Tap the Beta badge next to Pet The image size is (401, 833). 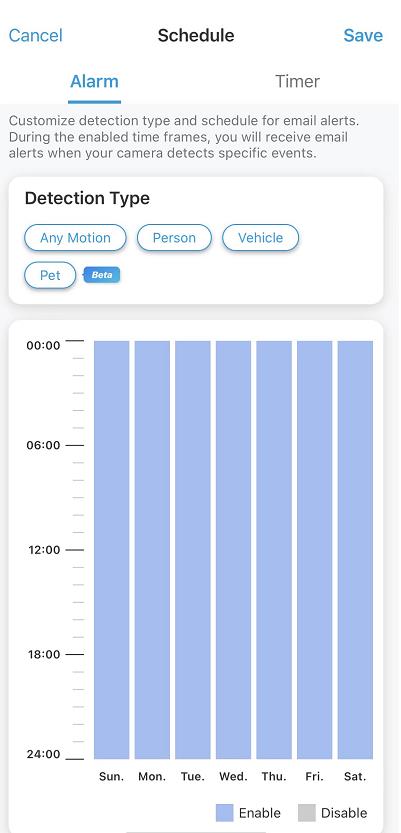[101, 275]
